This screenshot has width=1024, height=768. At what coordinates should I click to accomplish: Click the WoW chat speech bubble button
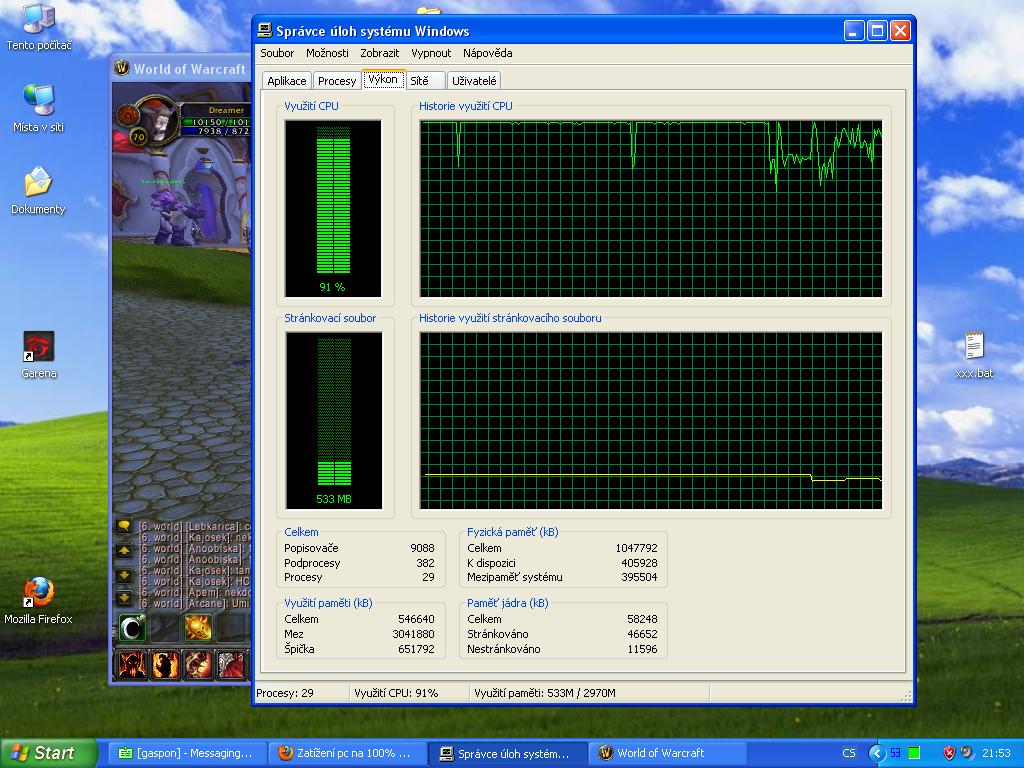(x=124, y=526)
